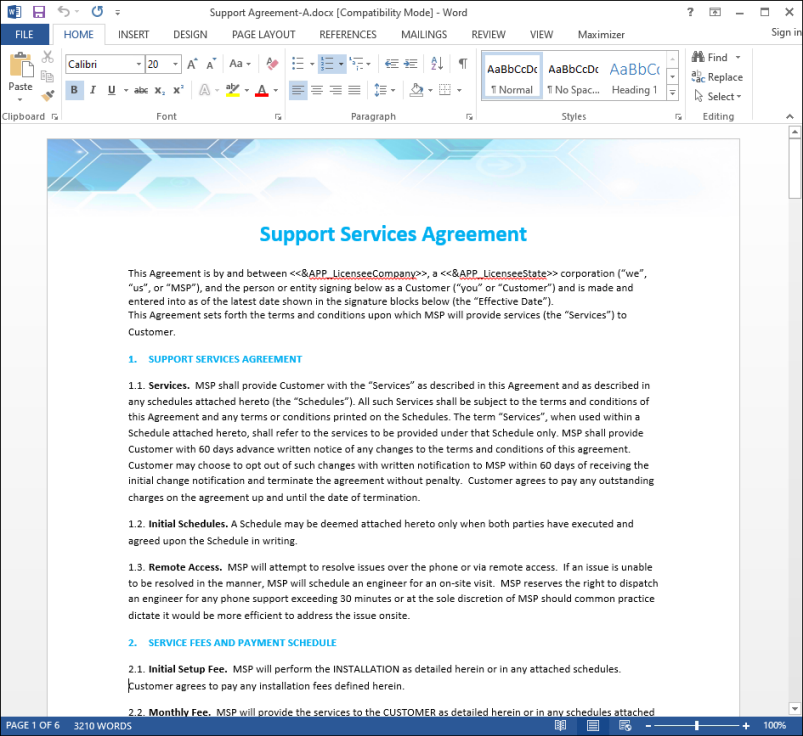The width and height of the screenshot is (803, 736).
Task: Switch to the INSERT tab
Action: (133, 34)
